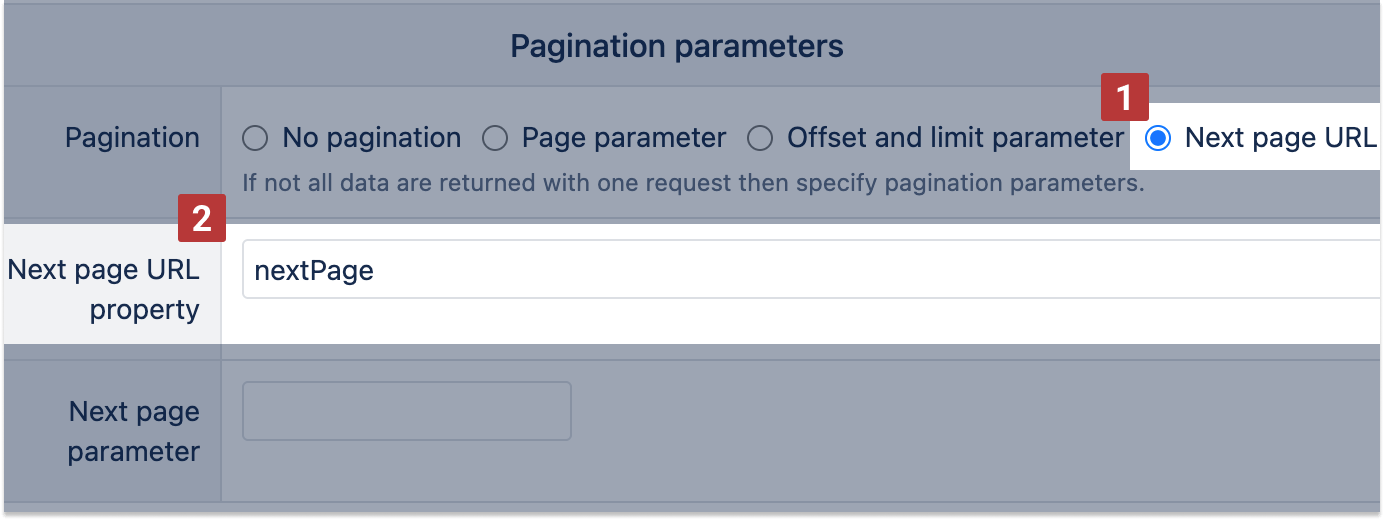Viewport: 1384px width, 520px height.
Task: Click the "Next page URL" option label text
Action: click(x=1280, y=138)
